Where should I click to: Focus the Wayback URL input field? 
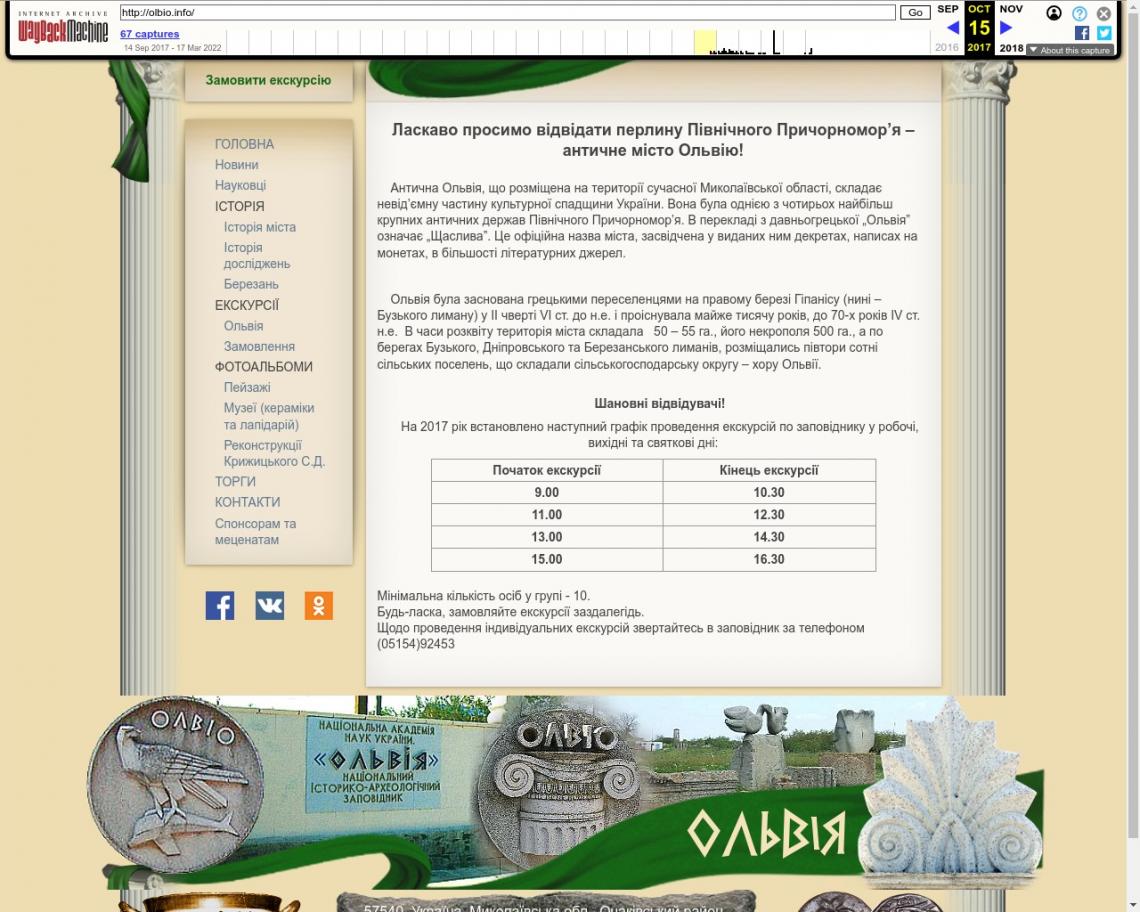(507, 12)
